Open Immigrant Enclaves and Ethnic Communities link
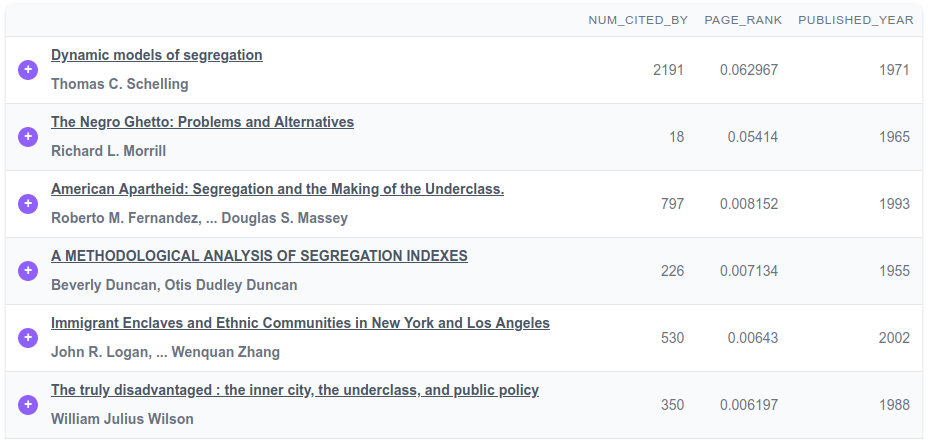Screen dimensions: 928x440 300,323
